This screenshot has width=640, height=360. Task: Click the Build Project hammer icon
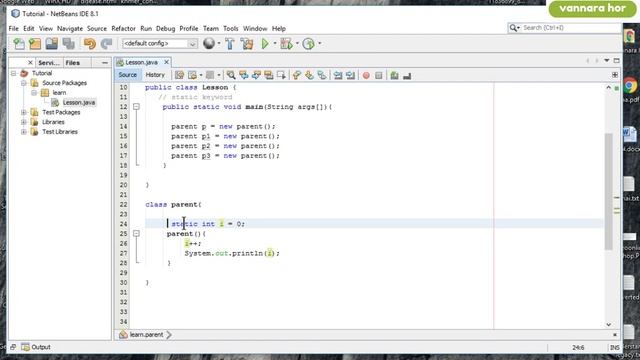pos(230,44)
